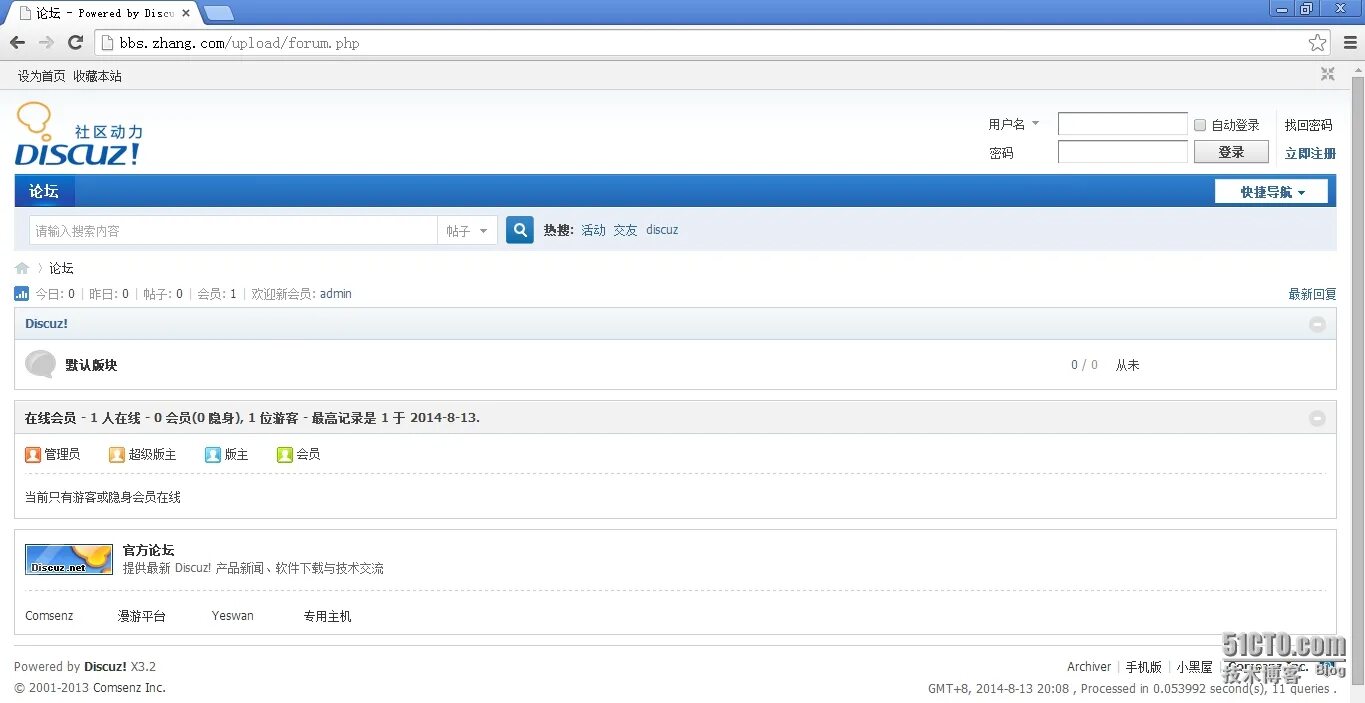1365x703 pixels.
Task: Click the 登录 button
Action: click(1231, 151)
